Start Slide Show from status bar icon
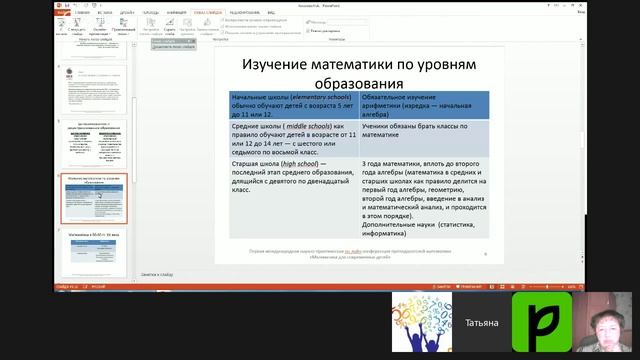Image resolution: width=640 pixels, height=360 pixels. pyautogui.click(x=523, y=287)
